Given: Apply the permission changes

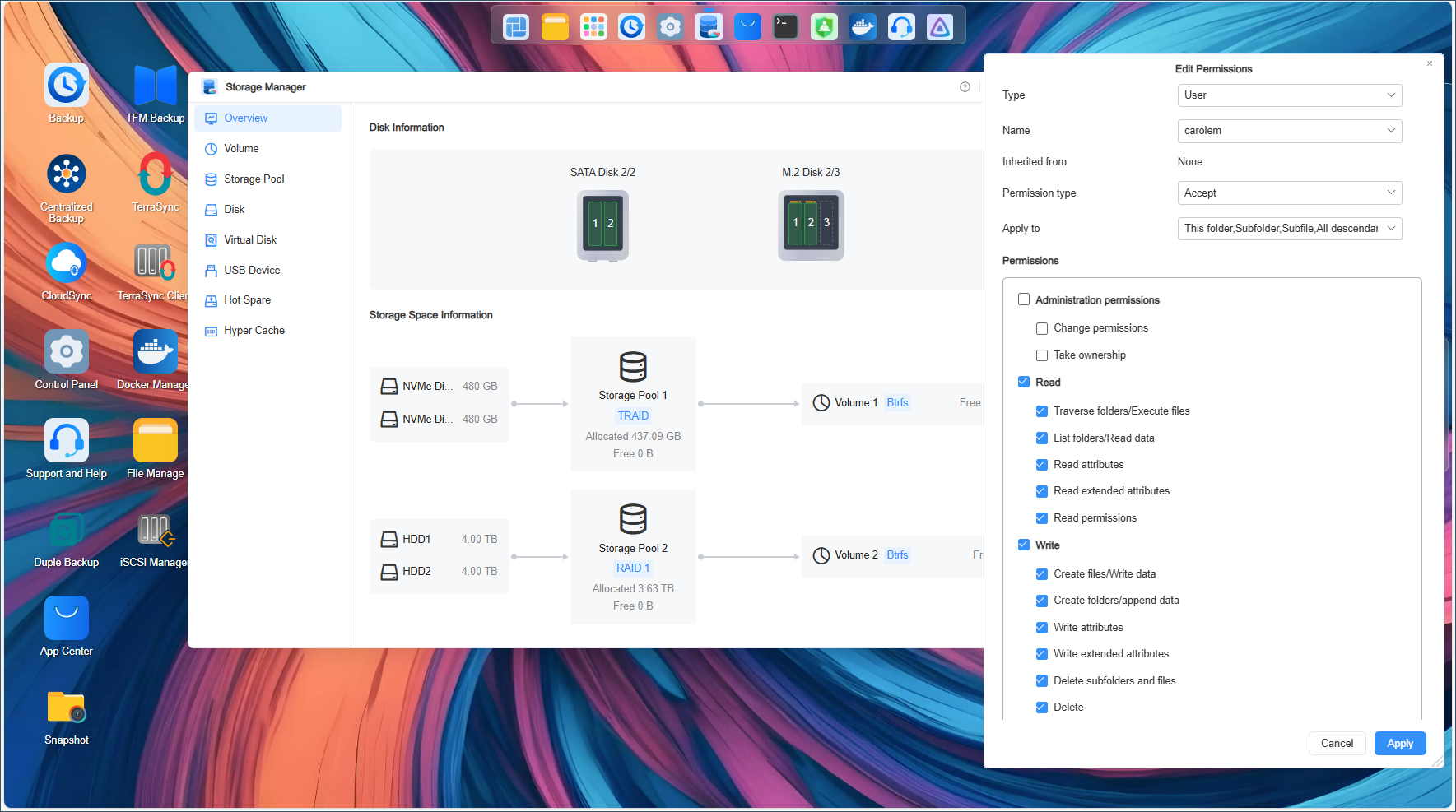Looking at the screenshot, I should coord(1399,743).
